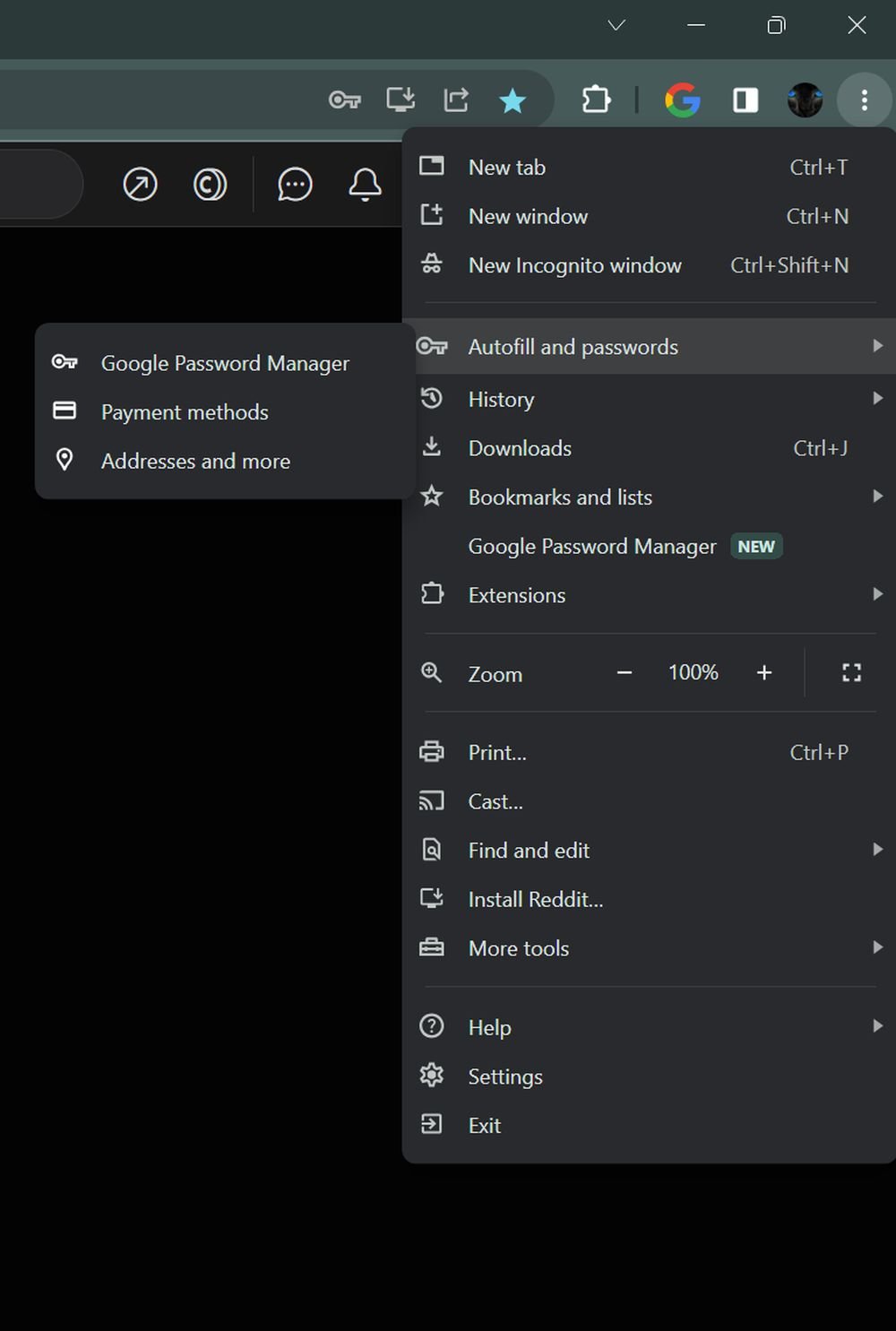
Task: Click the share page icon
Action: pos(456,99)
